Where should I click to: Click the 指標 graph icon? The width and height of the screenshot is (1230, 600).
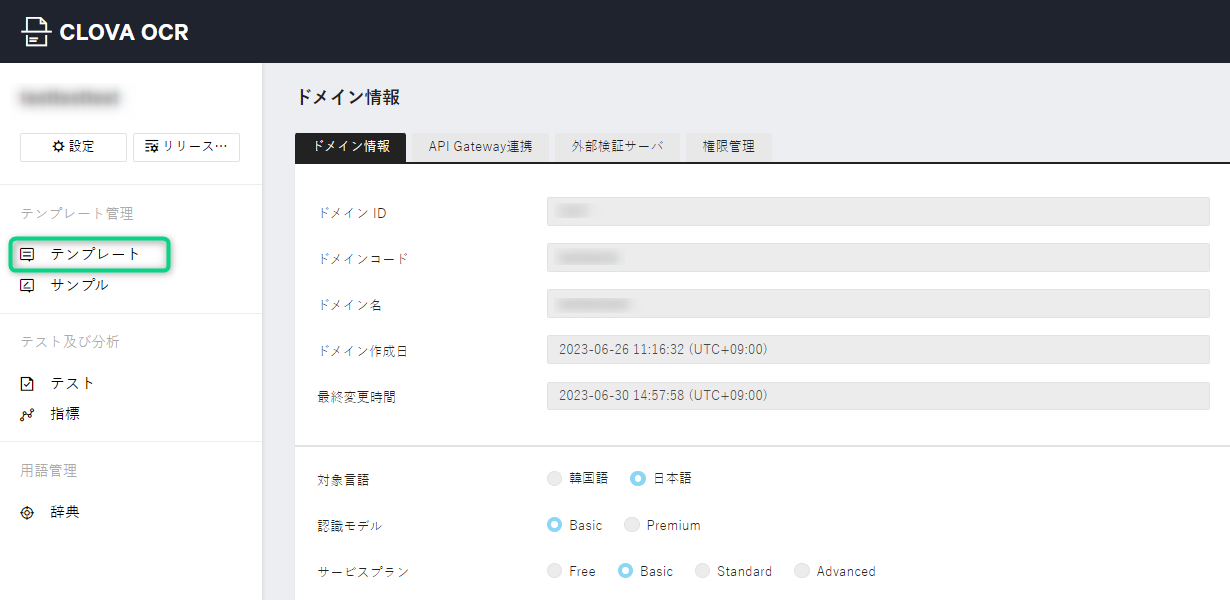click(28, 414)
